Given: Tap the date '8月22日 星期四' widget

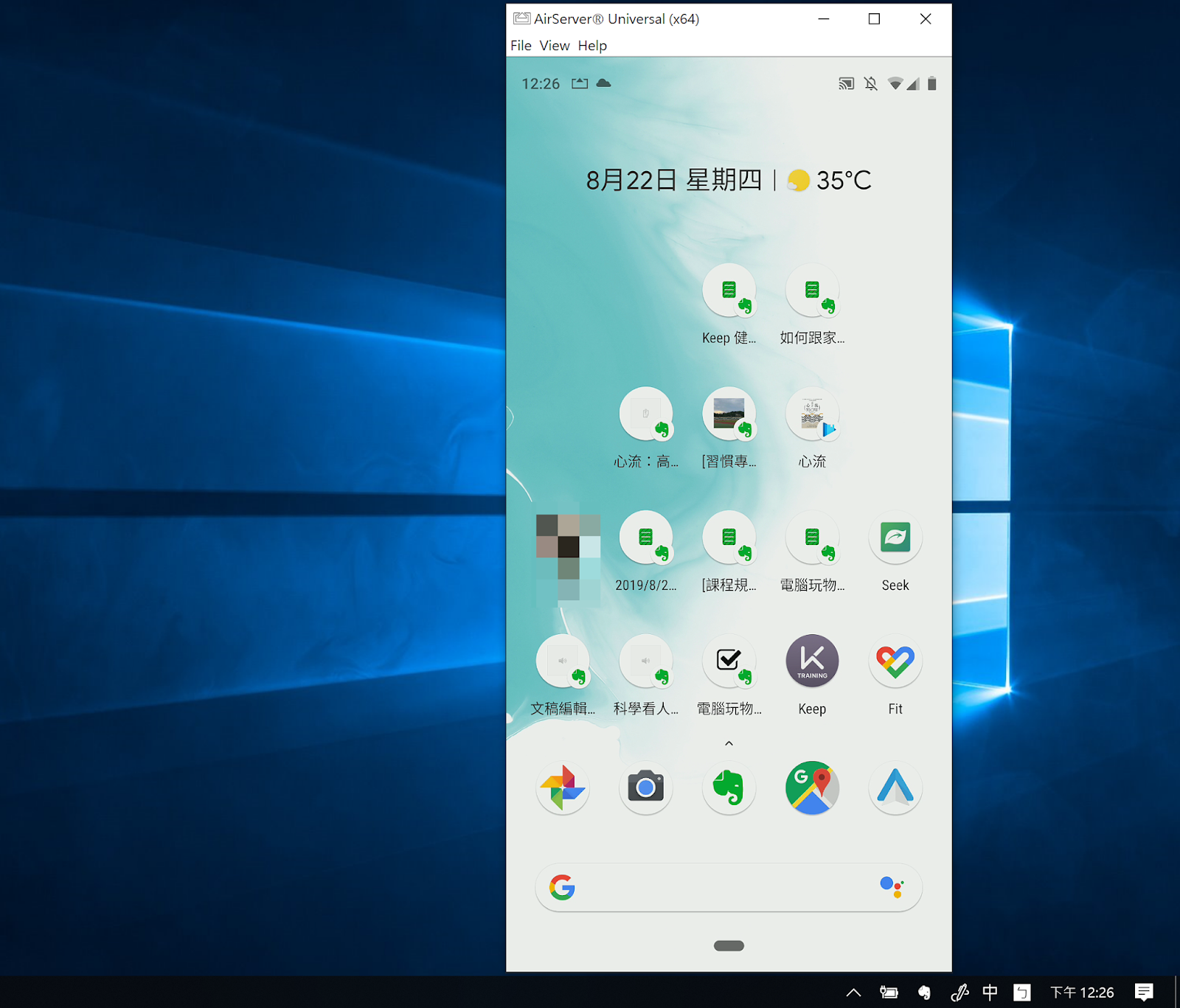Looking at the screenshot, I should tap(673, 180).
